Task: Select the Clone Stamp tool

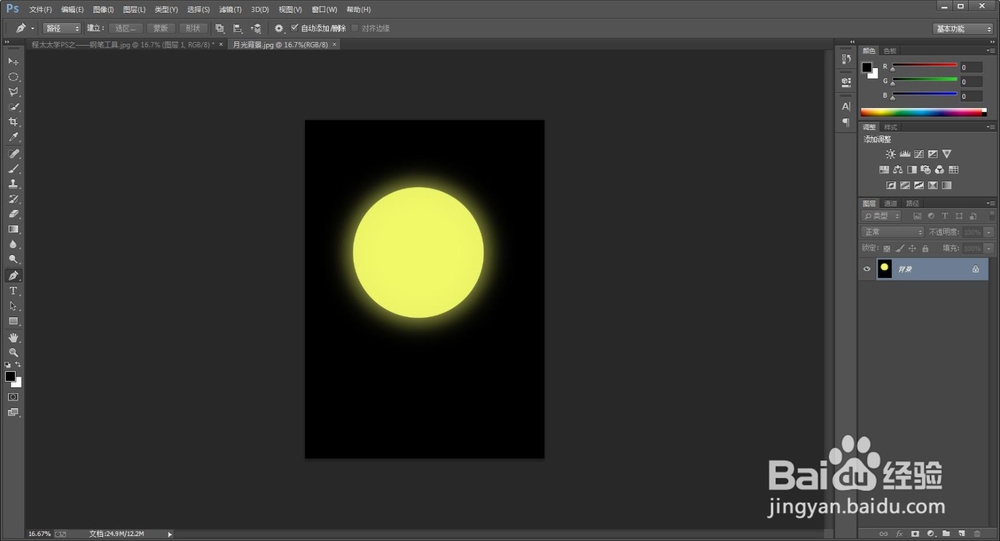Action: click(x=13, y=184)
